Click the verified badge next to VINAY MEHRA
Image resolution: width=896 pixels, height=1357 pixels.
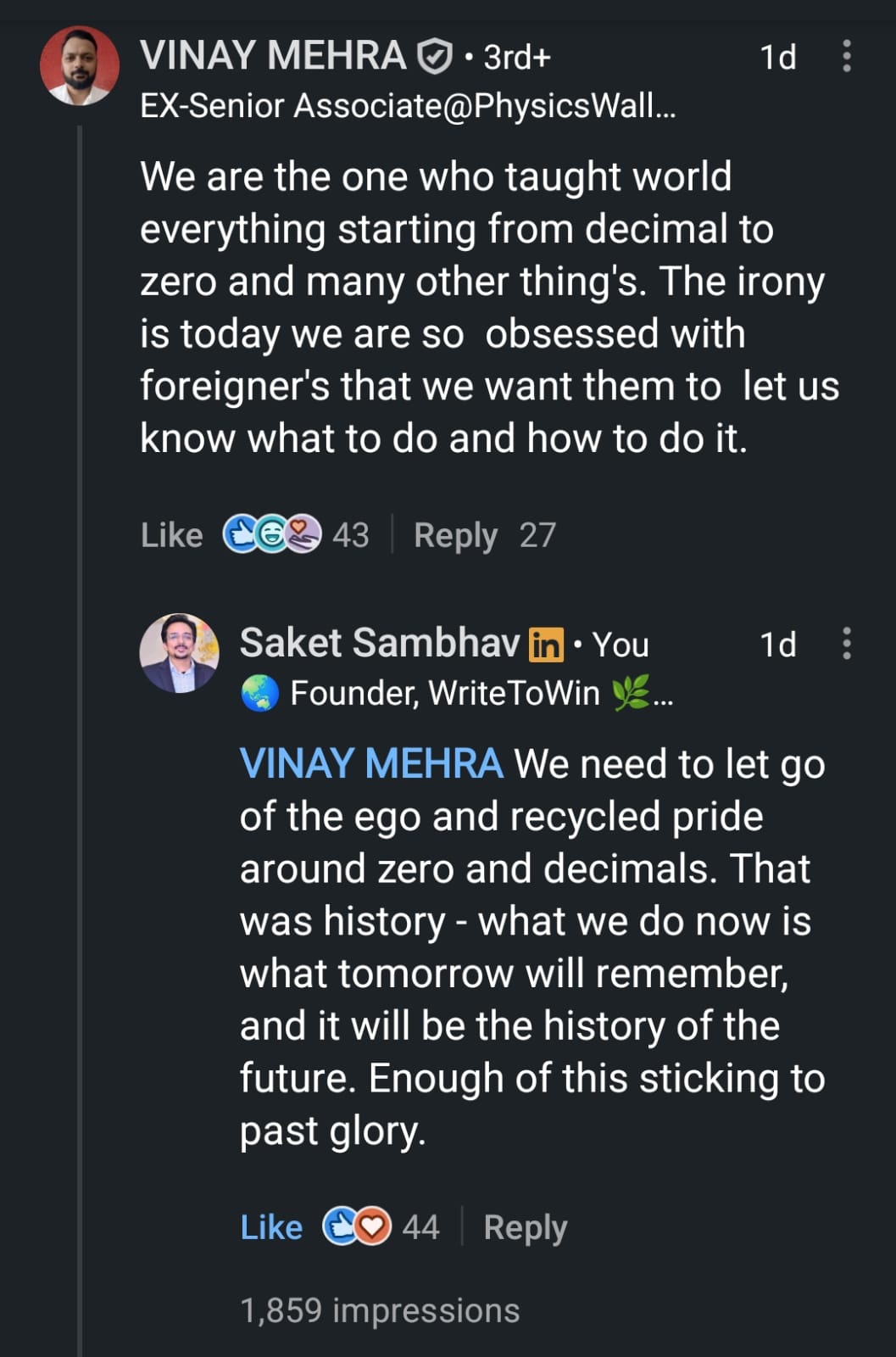point(434,57)
